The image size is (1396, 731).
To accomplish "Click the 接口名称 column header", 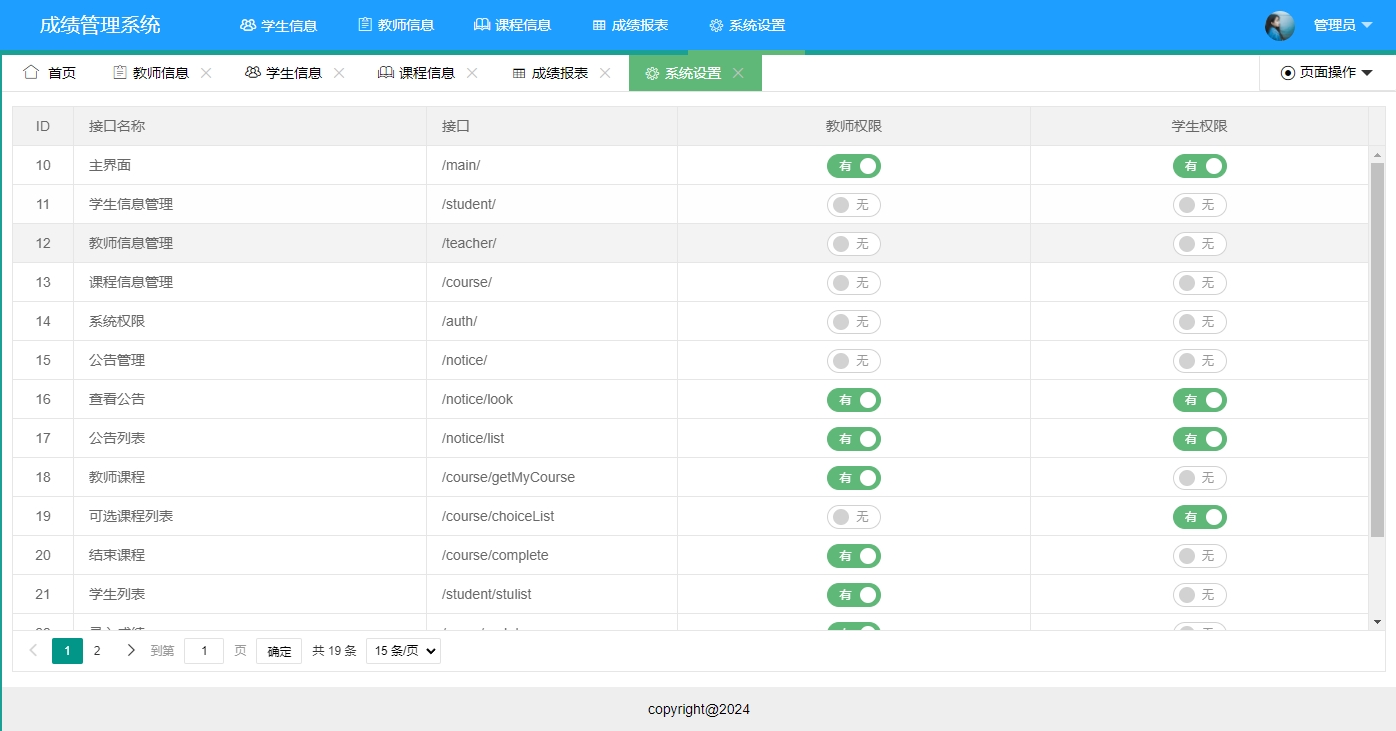I will click(250, 126).
